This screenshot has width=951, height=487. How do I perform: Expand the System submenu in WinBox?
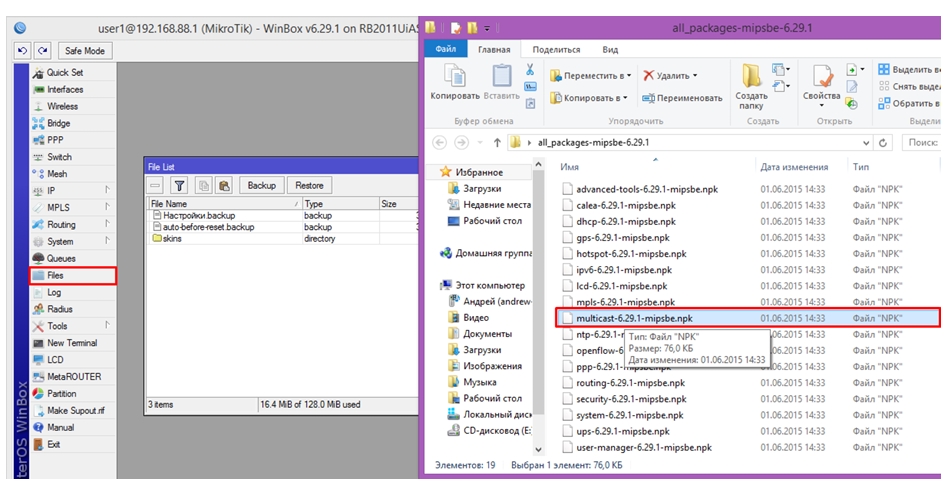click(x=73, y=241)
